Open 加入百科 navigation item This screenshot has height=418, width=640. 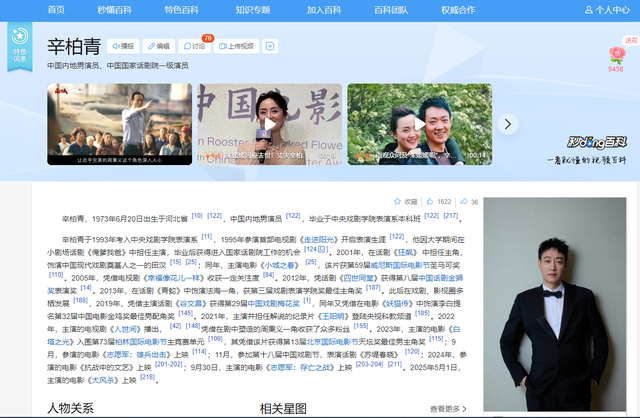[324, 10]
